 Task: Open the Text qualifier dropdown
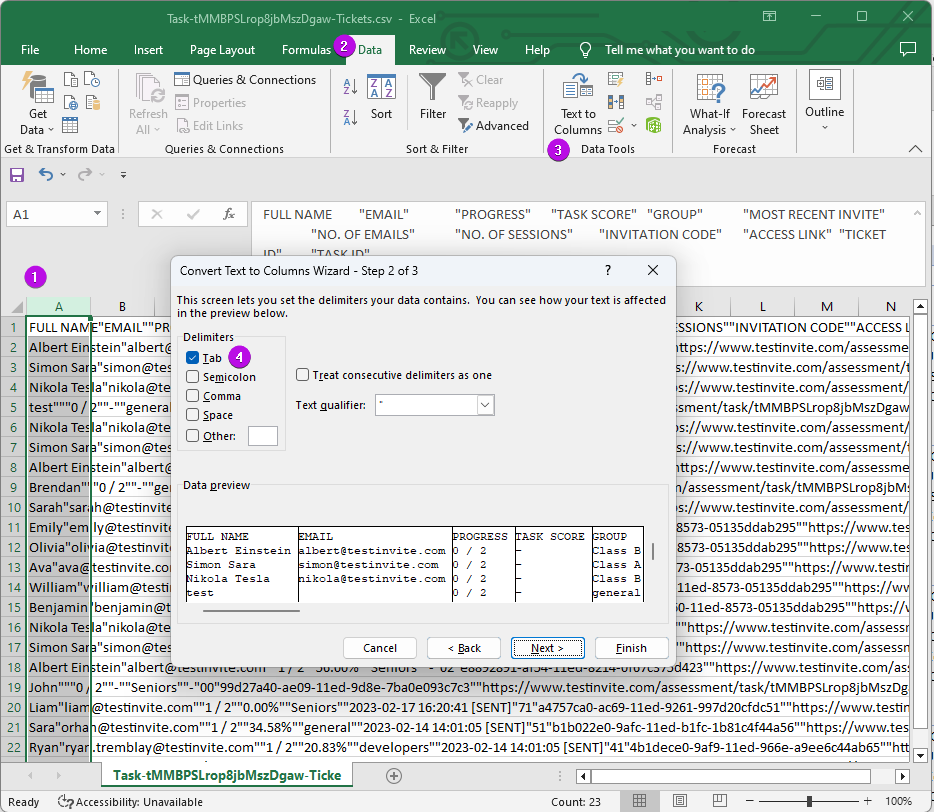point(485,405)
